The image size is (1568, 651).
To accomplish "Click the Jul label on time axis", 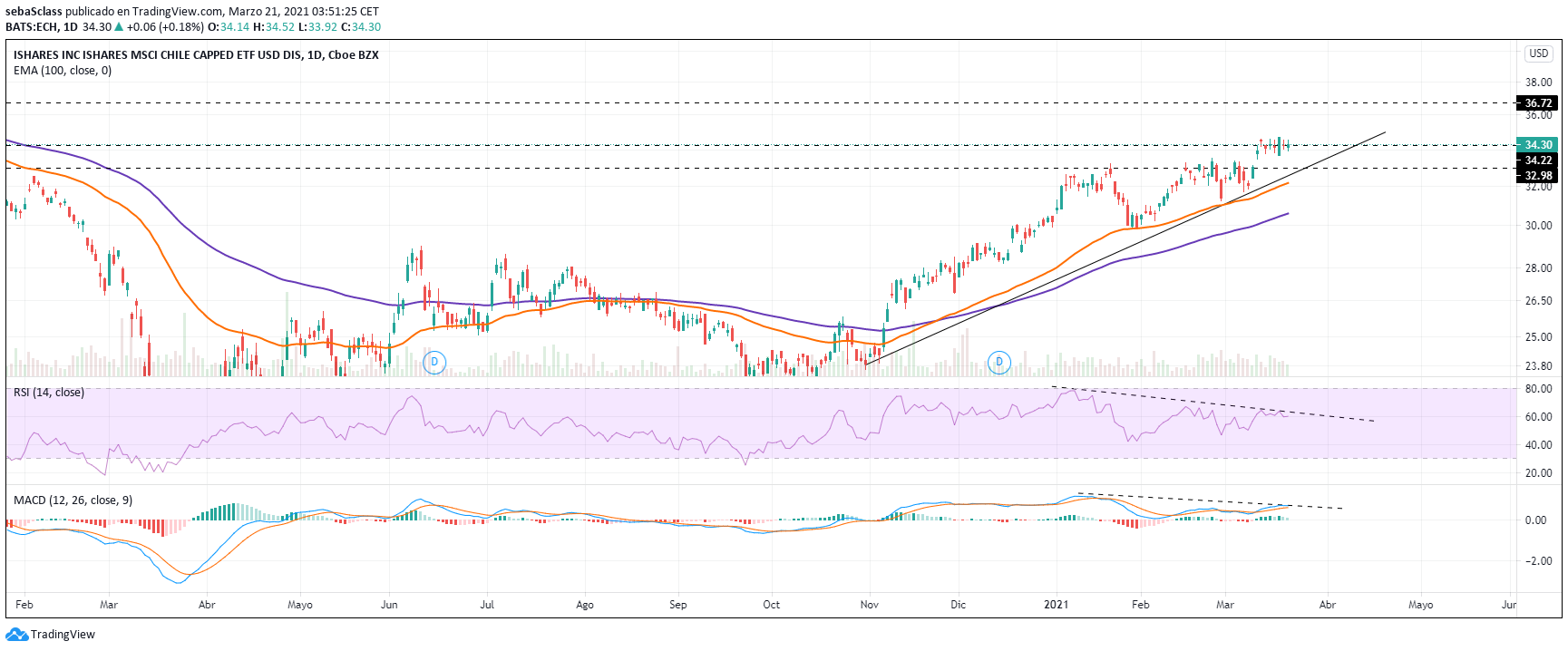I will (487, 605).
